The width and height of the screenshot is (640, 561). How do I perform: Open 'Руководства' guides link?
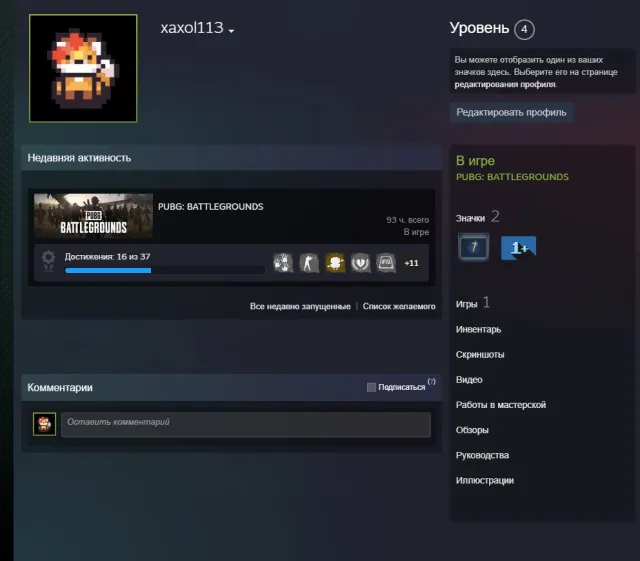(482, 455)
